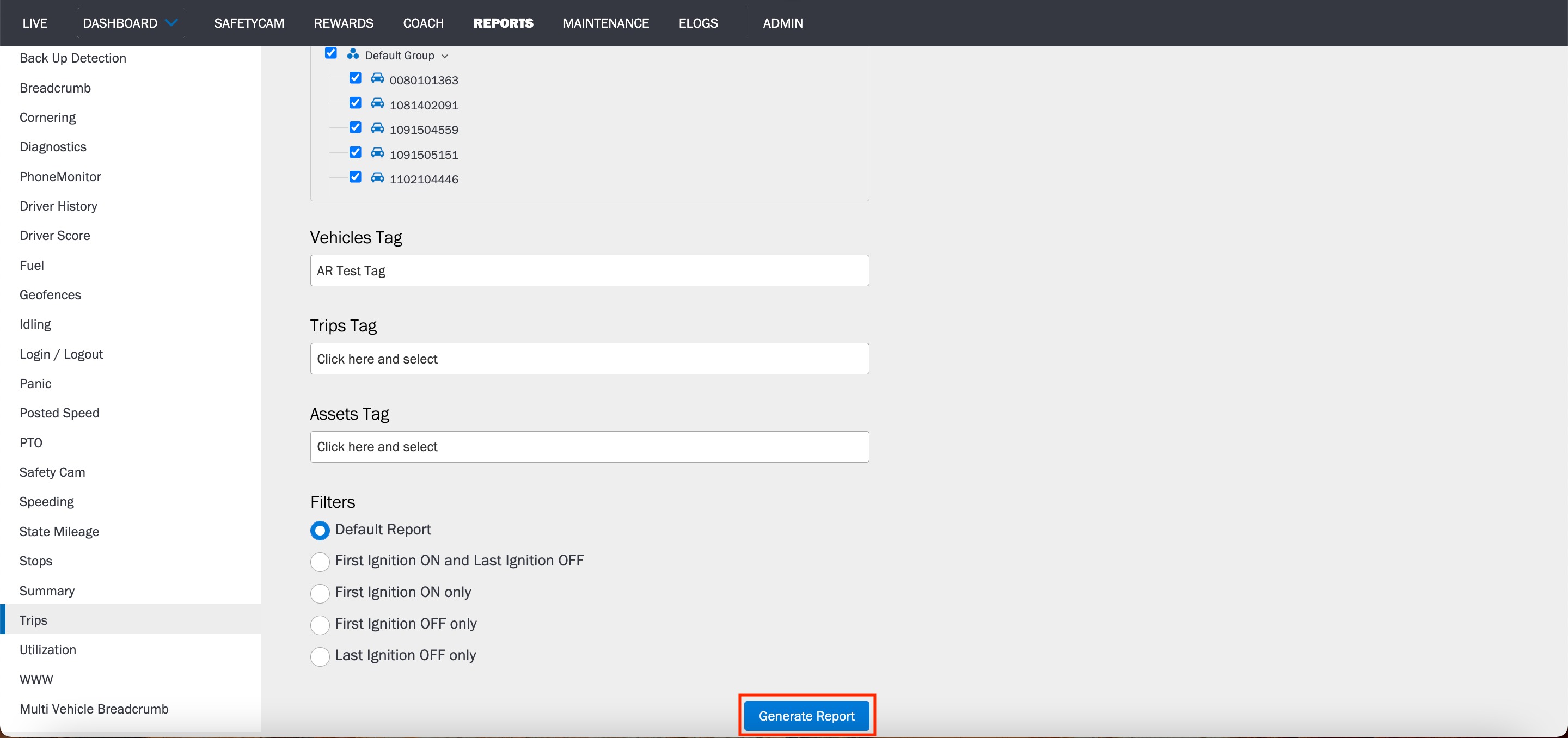Open the Breadcrumb report

tap(55, 88)
